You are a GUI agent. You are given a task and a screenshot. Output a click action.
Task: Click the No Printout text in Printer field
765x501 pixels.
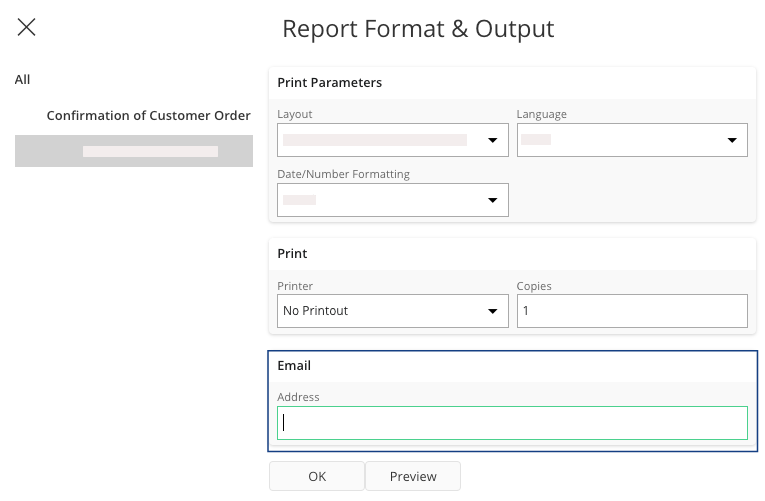pyautogui.click(x=316, y=311)
